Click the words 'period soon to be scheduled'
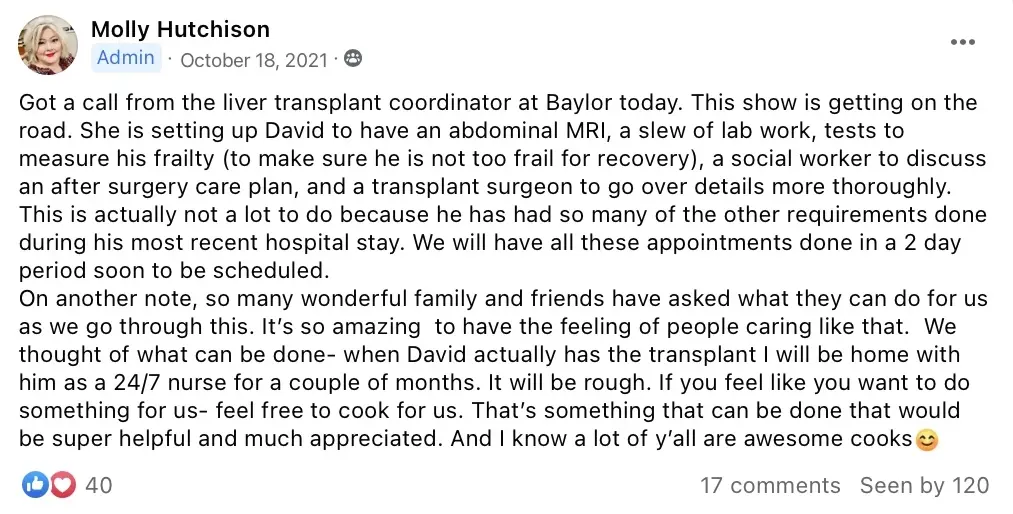Viewport: 1013px width, 514px height. (x=173, y=271)
